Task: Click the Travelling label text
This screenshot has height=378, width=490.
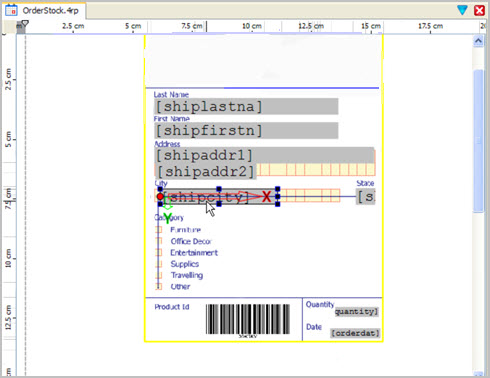Action: point(187,275)
